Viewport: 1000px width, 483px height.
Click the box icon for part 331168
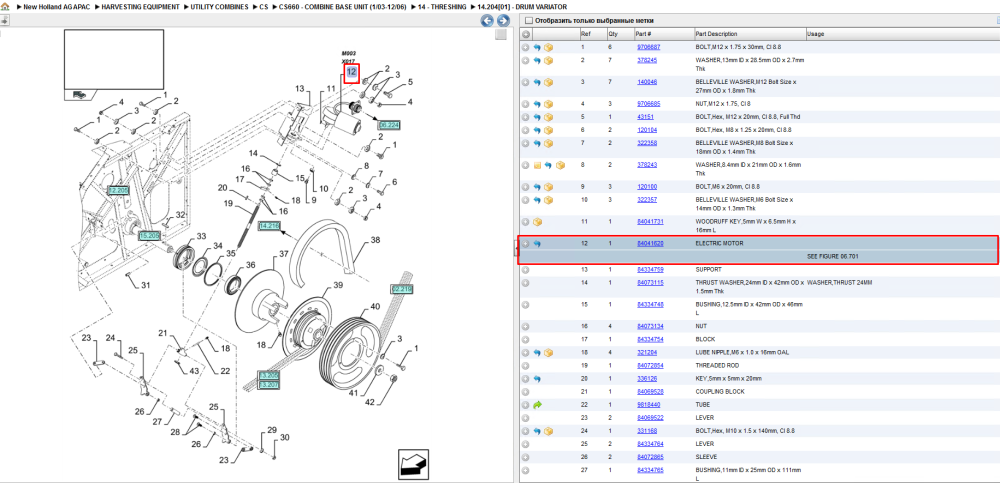pyautogui.click(x=548, y=431)
